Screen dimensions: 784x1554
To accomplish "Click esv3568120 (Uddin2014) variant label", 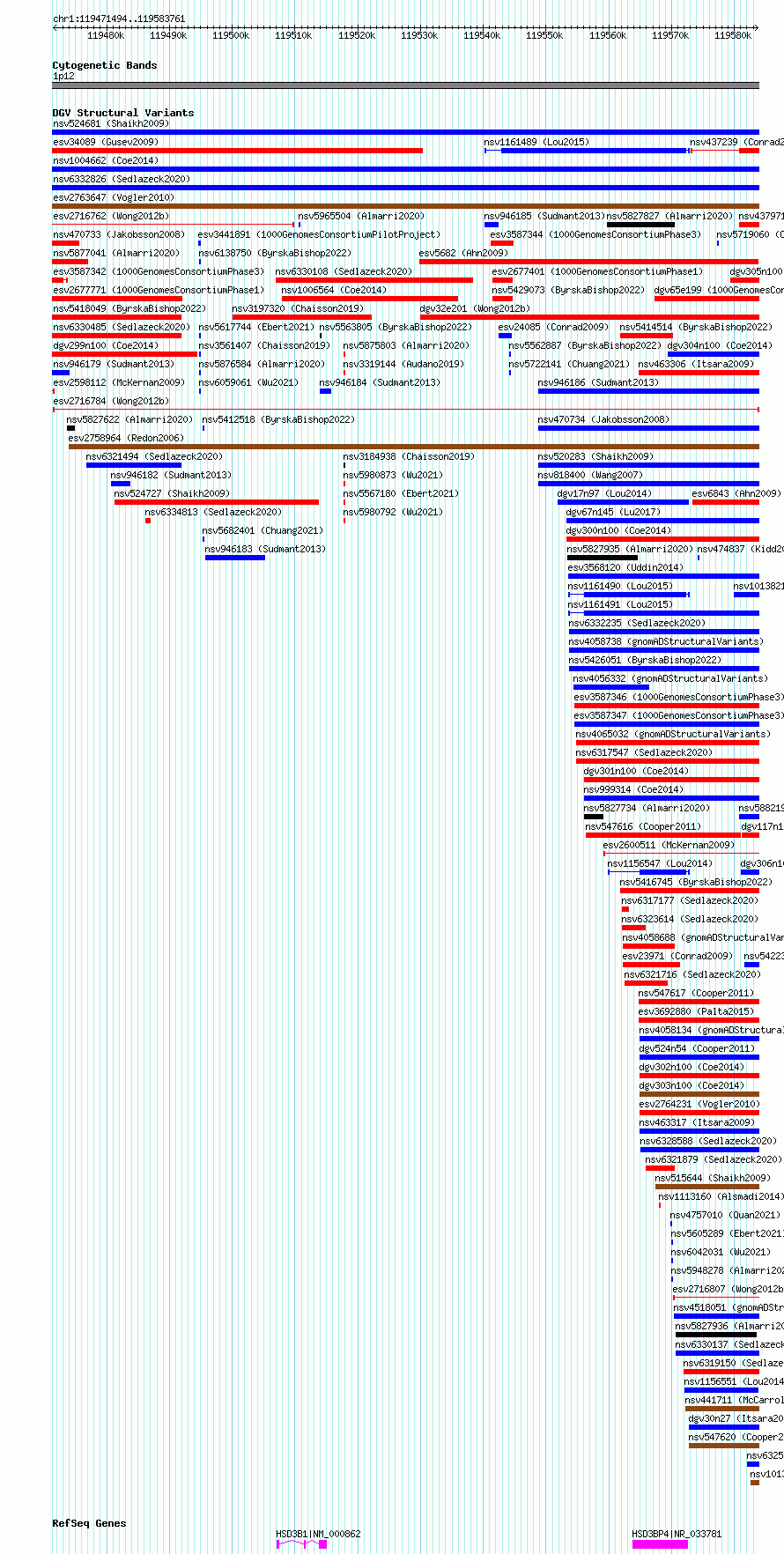I will click(625, 567).
